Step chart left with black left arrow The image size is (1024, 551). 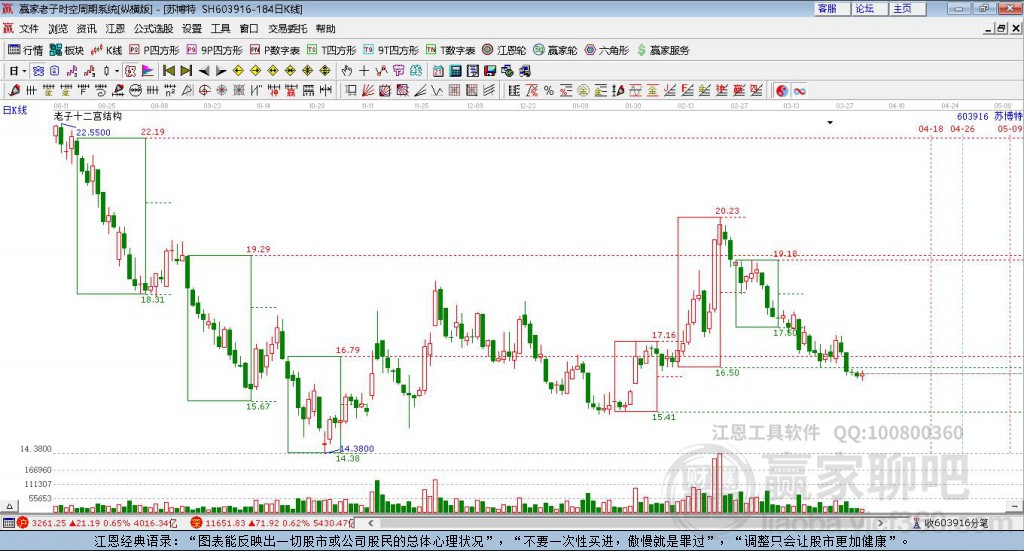tap(204, 71)
